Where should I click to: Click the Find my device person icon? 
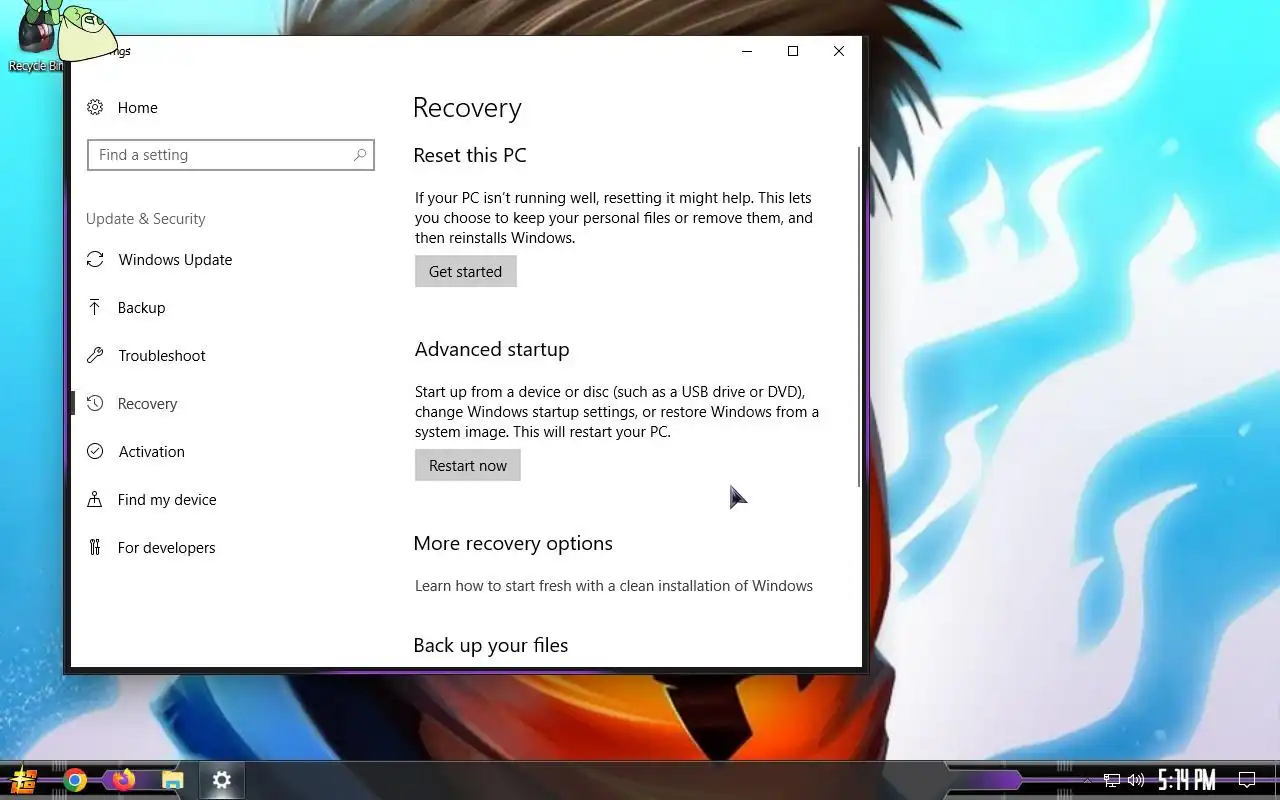click(x=95, y=499)
